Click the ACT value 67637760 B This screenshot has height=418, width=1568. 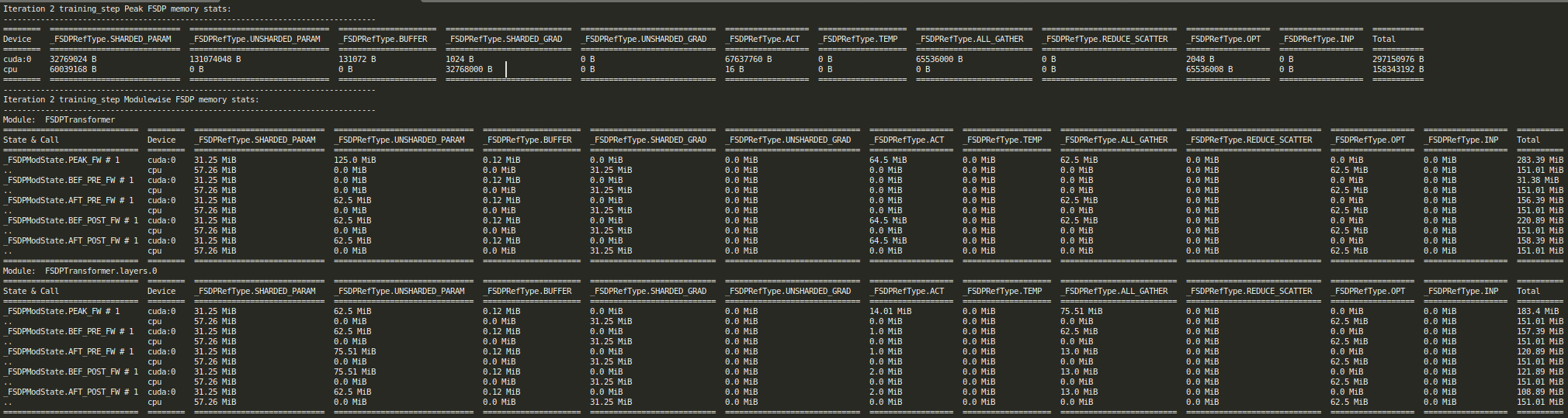coord(748,59)
